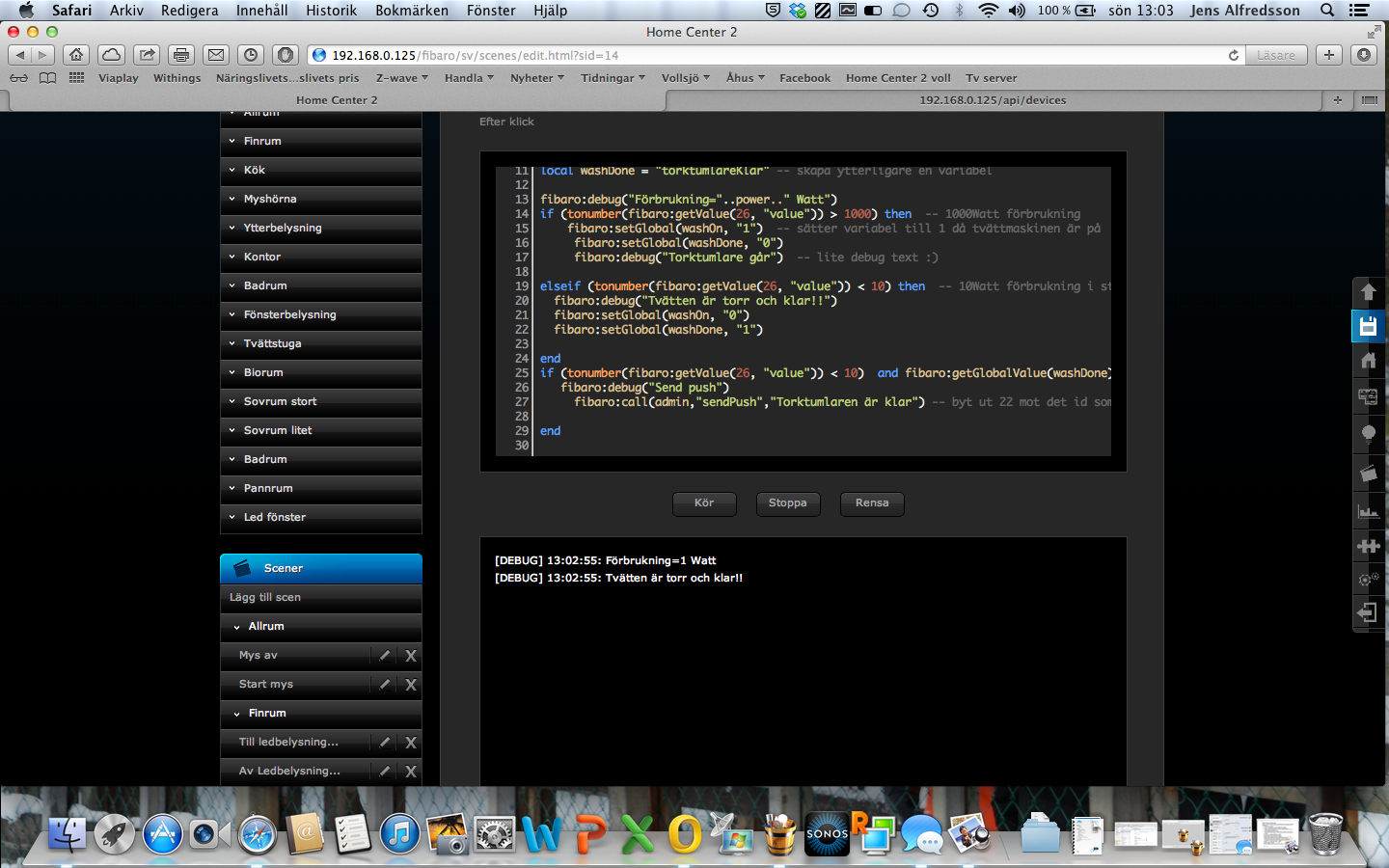
Task: Expand the Led fönster room section
Action: point(321,517)
